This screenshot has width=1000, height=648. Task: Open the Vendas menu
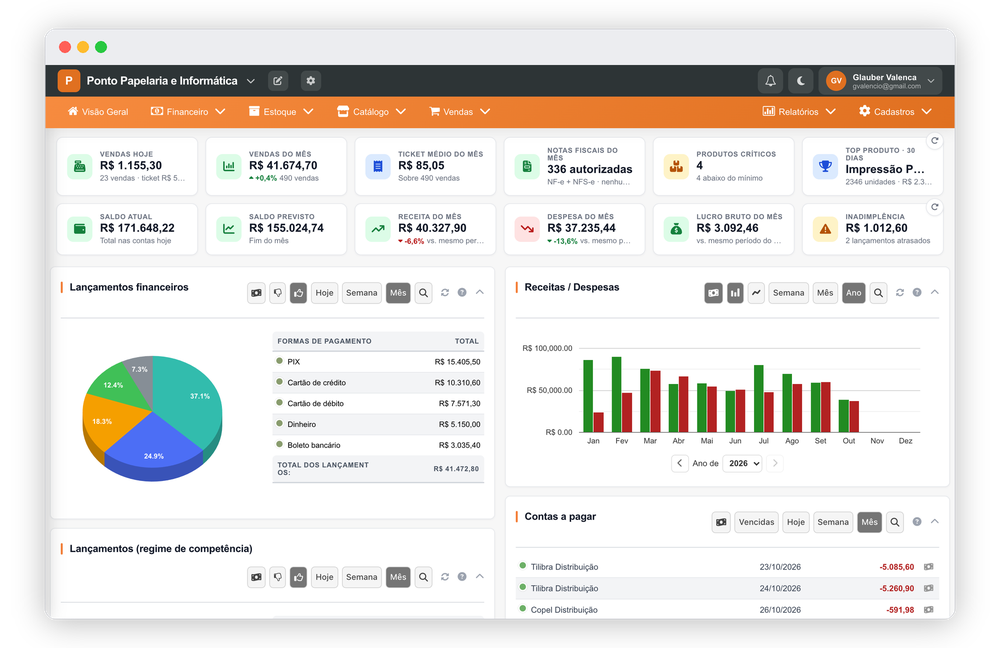click(x=460, y=112)
